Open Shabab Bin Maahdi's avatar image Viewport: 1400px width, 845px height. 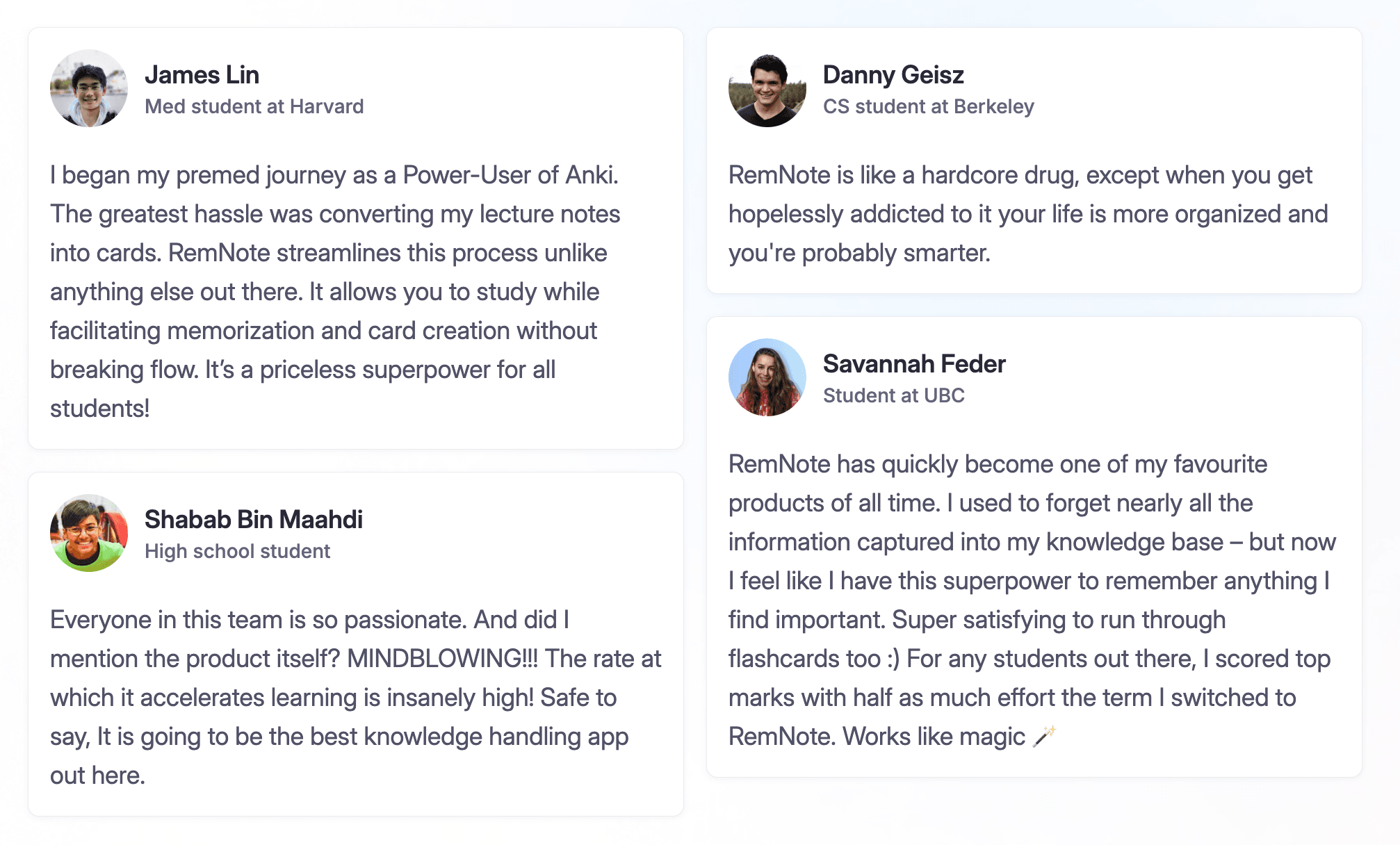pyautogui.click(x=89, y=533)
